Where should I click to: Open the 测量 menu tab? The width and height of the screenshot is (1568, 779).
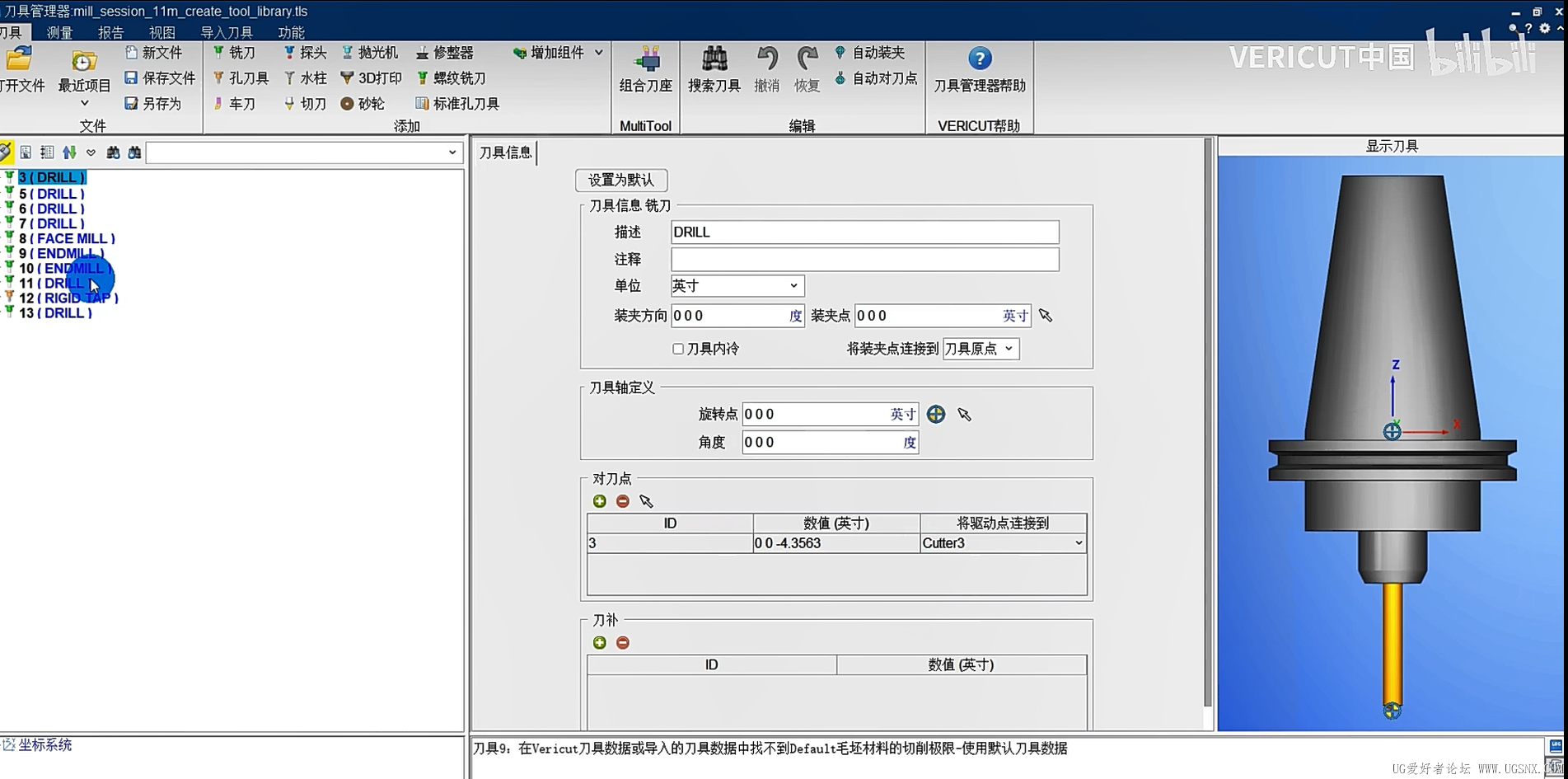(59, 33)
